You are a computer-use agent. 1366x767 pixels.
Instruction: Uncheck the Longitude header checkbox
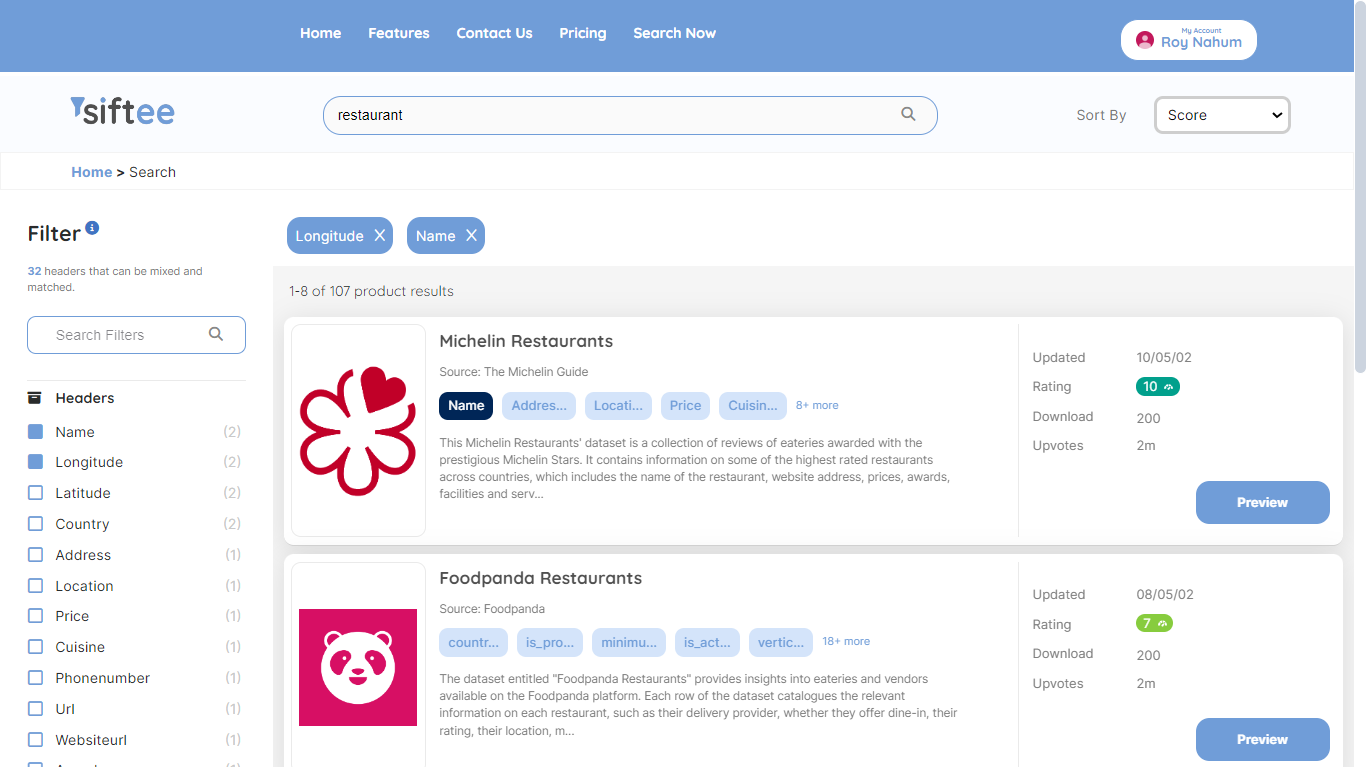point(35,462)
